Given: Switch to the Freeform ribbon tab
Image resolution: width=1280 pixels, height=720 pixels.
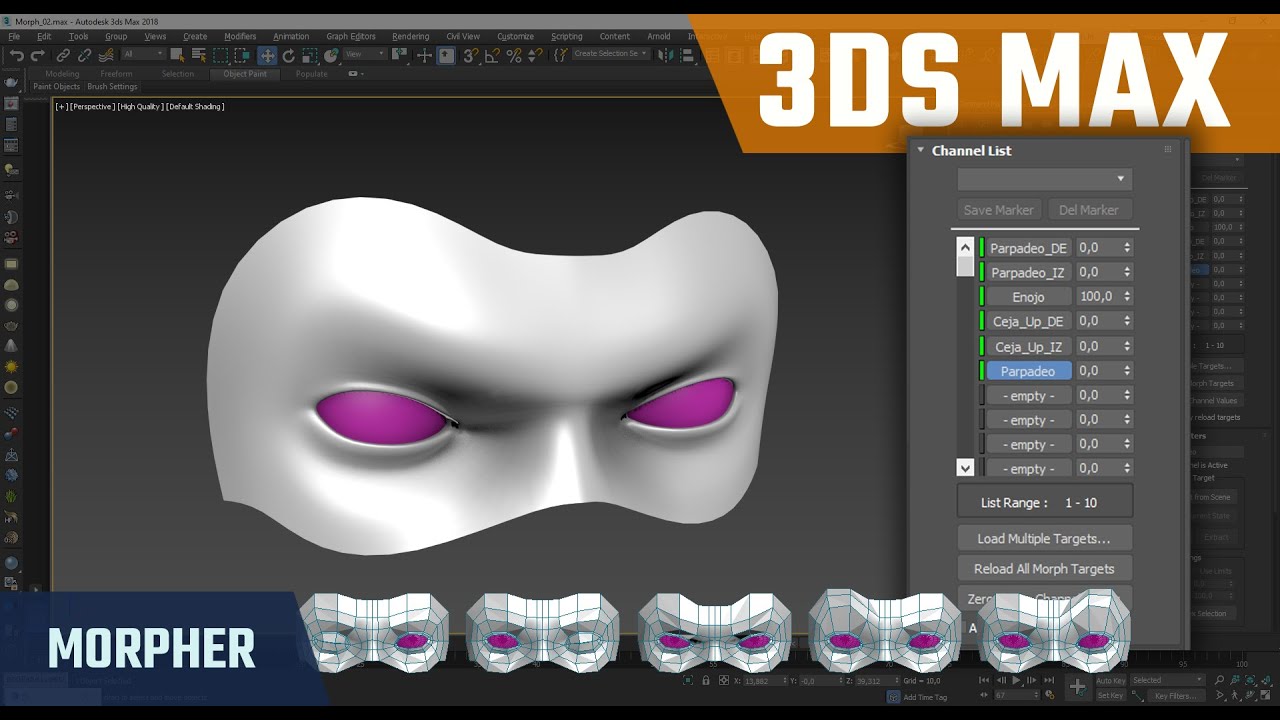Looking at the screenshot, I should [116, 74].
